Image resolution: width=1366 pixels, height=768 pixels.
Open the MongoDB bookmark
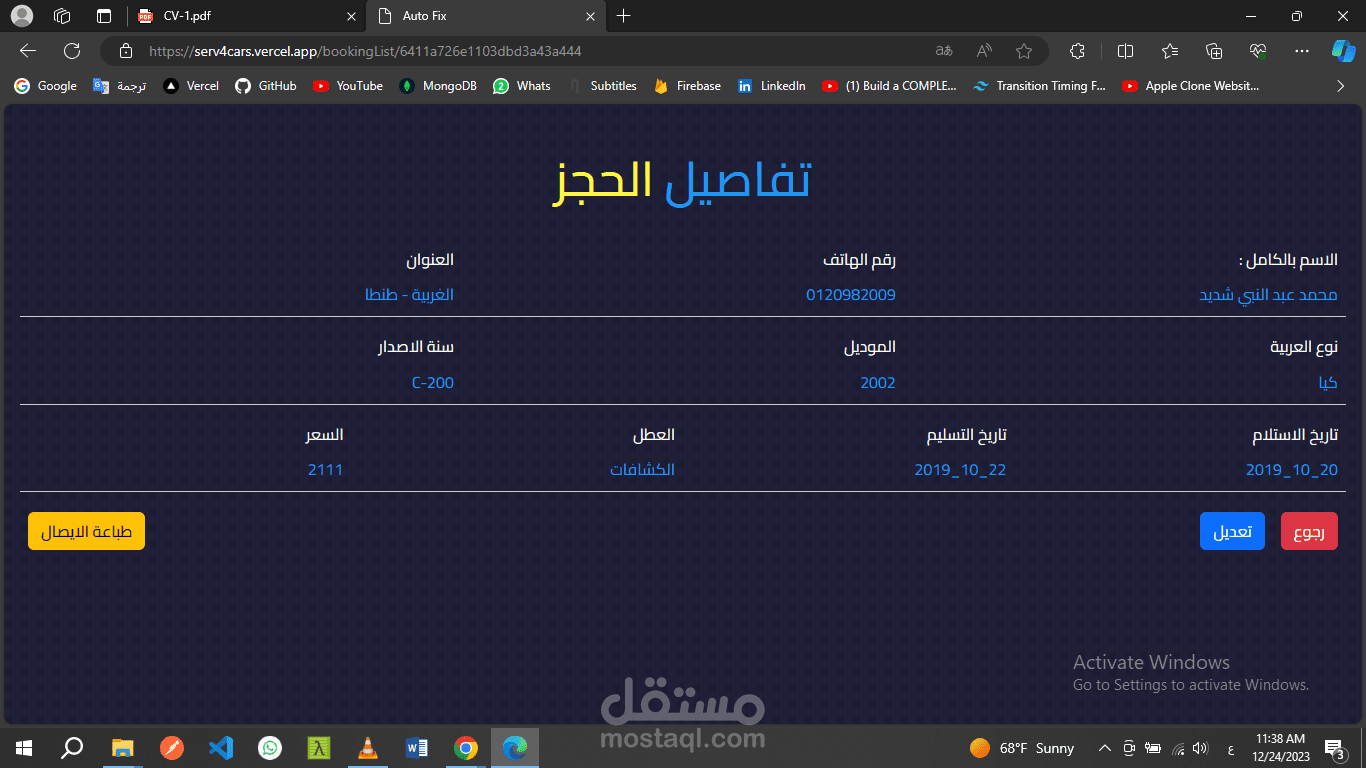438,86
